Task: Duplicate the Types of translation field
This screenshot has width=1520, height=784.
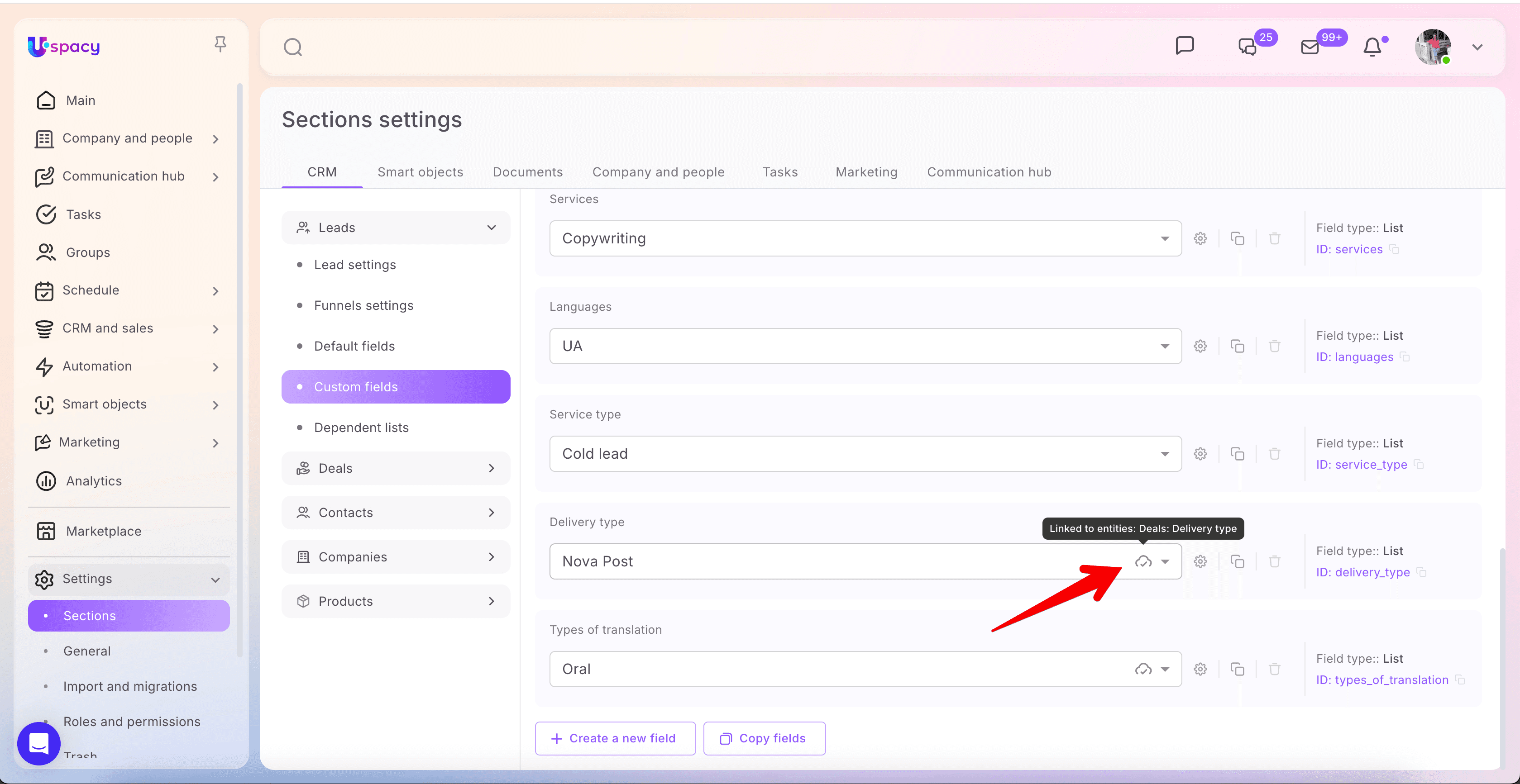Action: (x=1238, y=669)
